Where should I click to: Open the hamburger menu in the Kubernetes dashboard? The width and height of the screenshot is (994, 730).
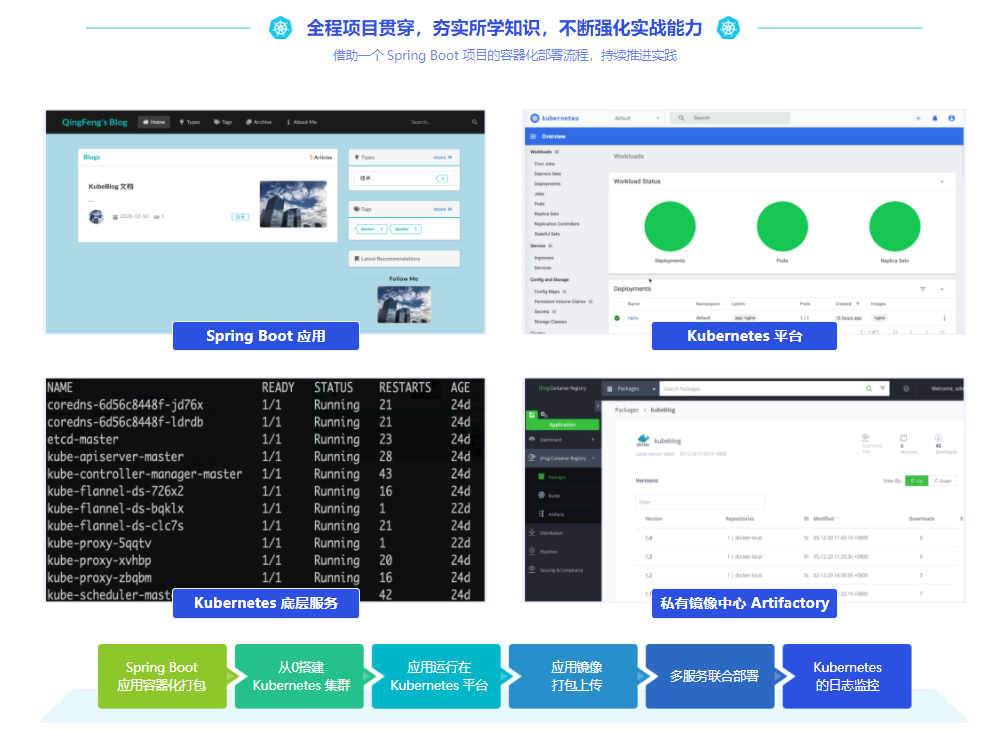point(534,137)
